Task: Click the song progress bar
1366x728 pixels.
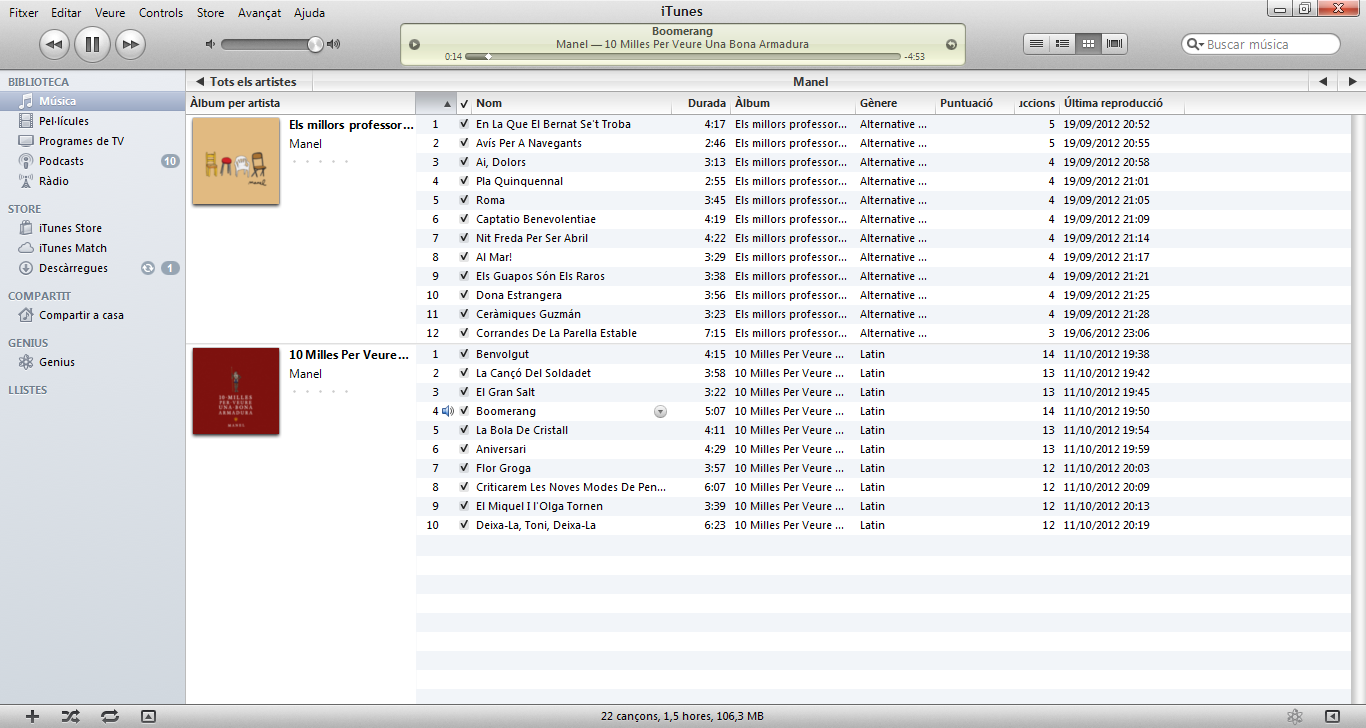Action: pyautogui.click(x=682, y=57)
